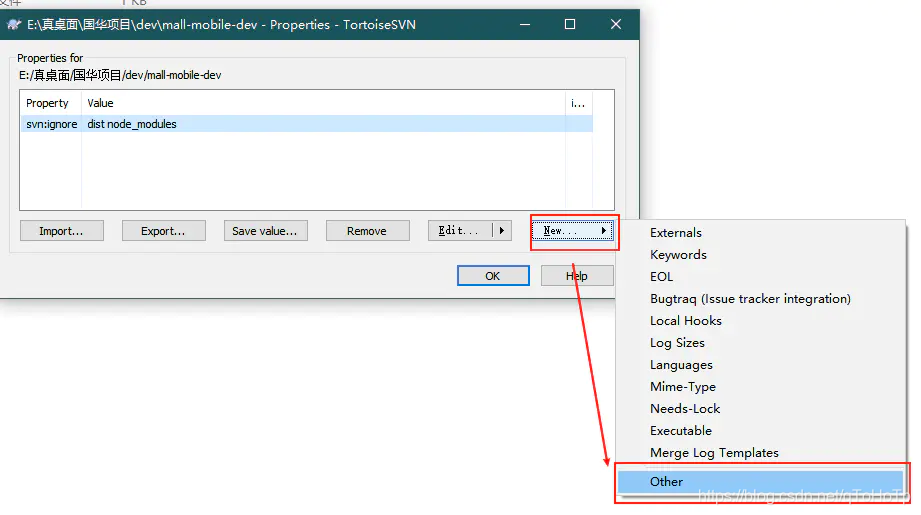The width and height of the screenshot is (921, 515).
Task: Click the Property column header
Action: [x=51, y=103]
